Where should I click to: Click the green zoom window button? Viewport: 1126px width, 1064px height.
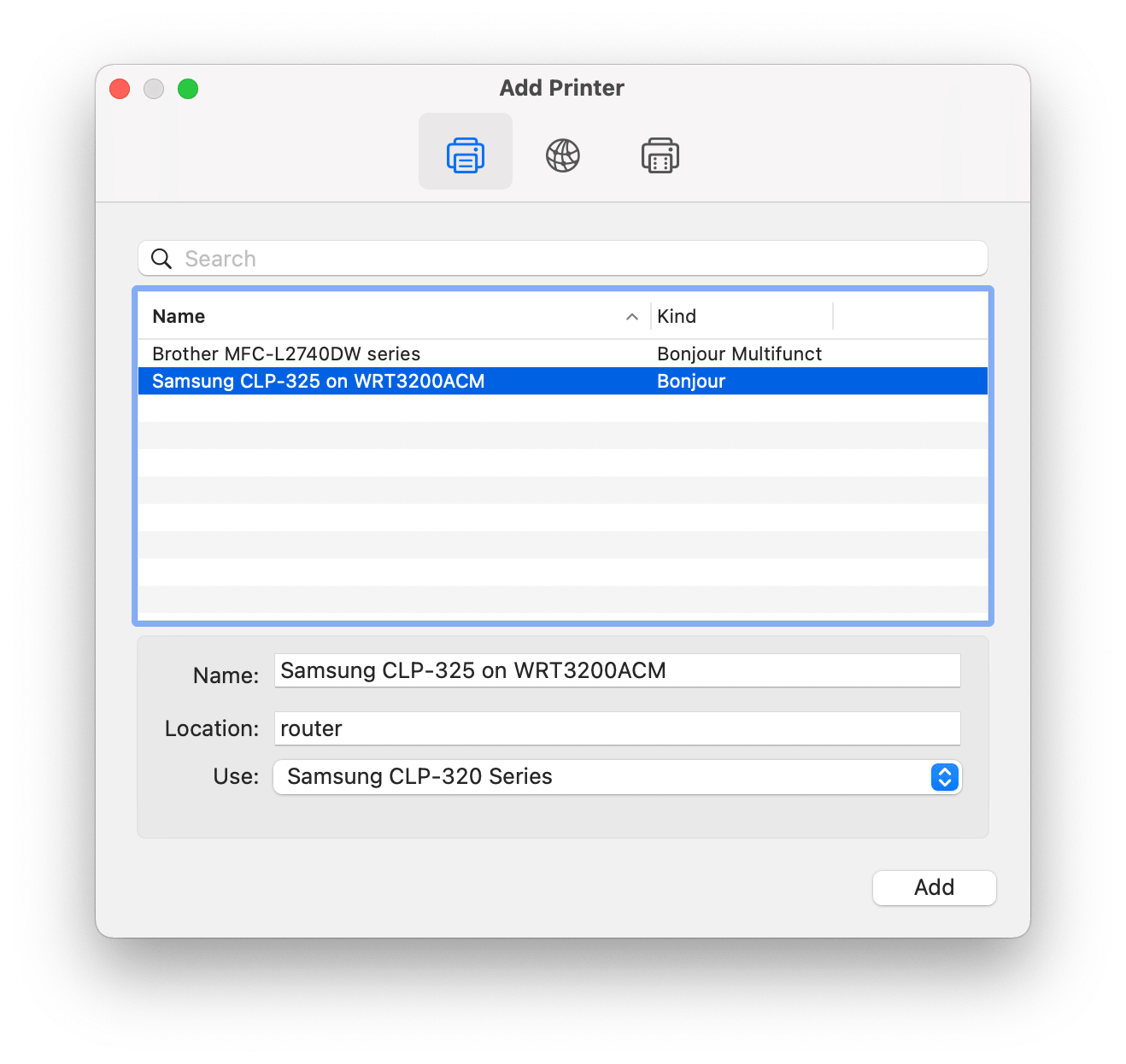188,89
